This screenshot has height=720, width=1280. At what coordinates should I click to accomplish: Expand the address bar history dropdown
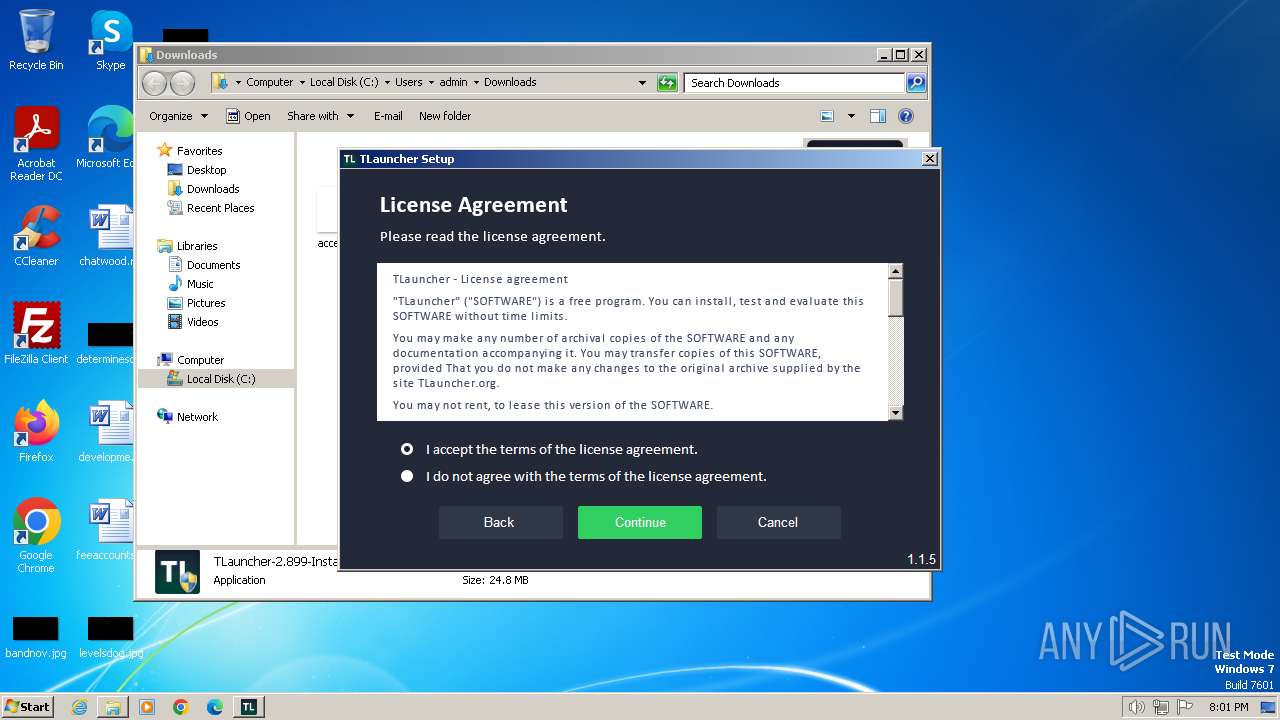(642, 83)
